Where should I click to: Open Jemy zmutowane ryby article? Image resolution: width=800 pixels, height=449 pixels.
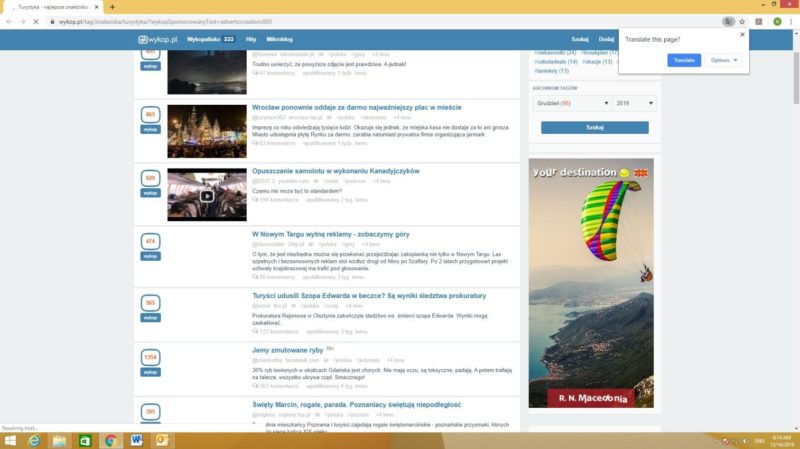pos(288,350)
